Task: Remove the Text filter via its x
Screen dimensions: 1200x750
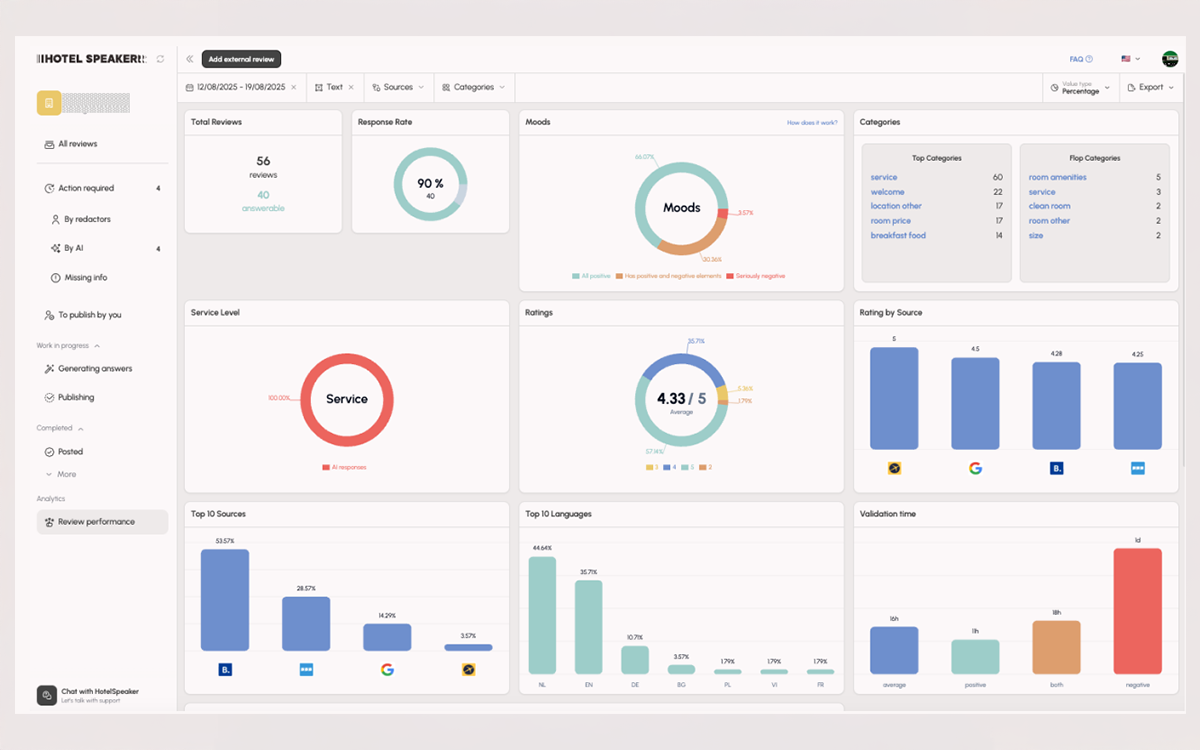Action: pyautogui.click(x=351, y=87)
